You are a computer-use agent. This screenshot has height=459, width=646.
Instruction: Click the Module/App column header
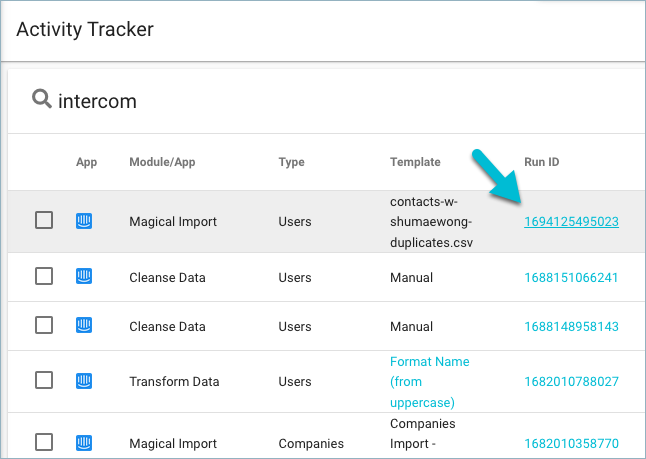coord(162,162)
